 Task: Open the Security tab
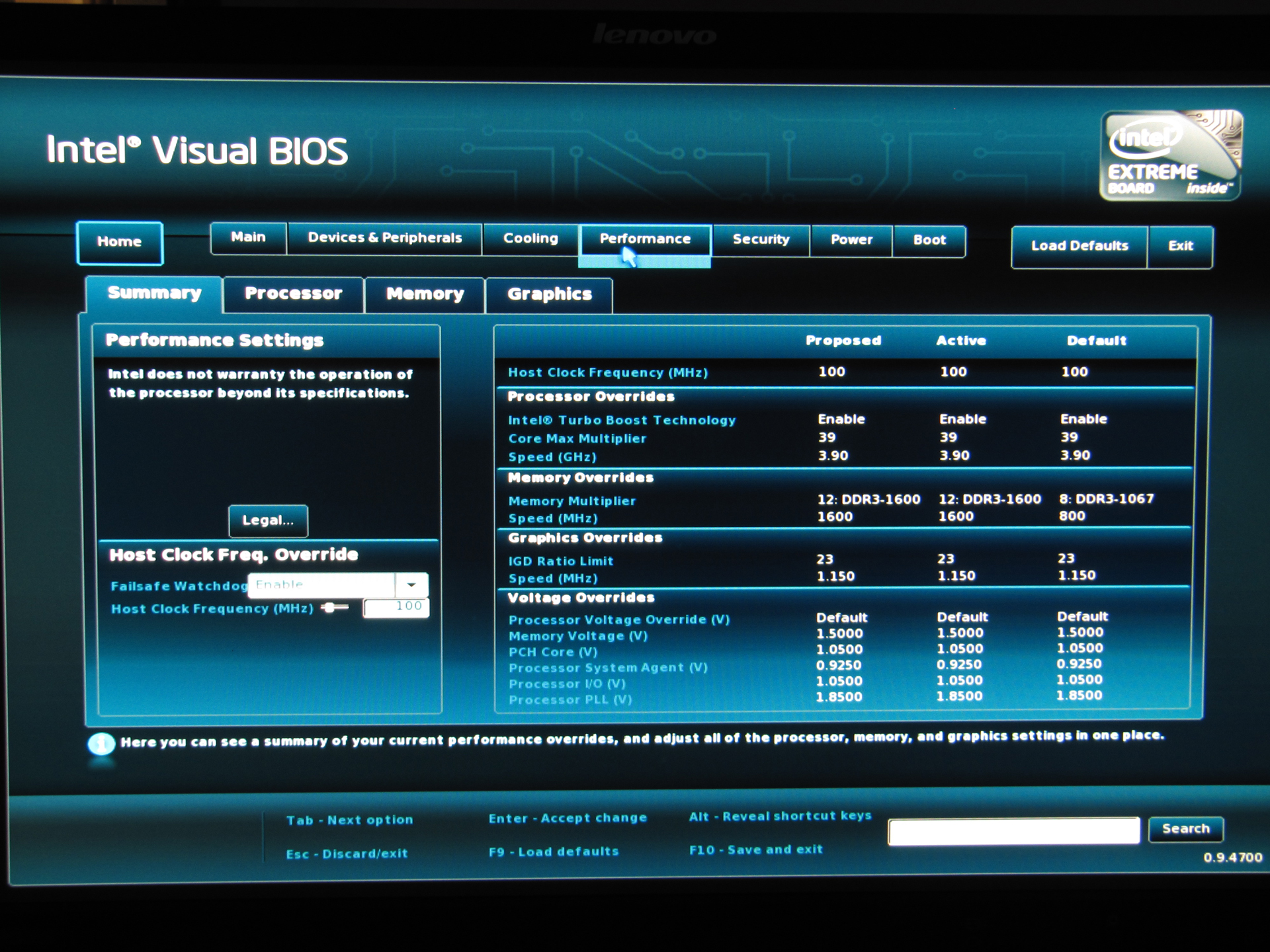tap(761, 240)
